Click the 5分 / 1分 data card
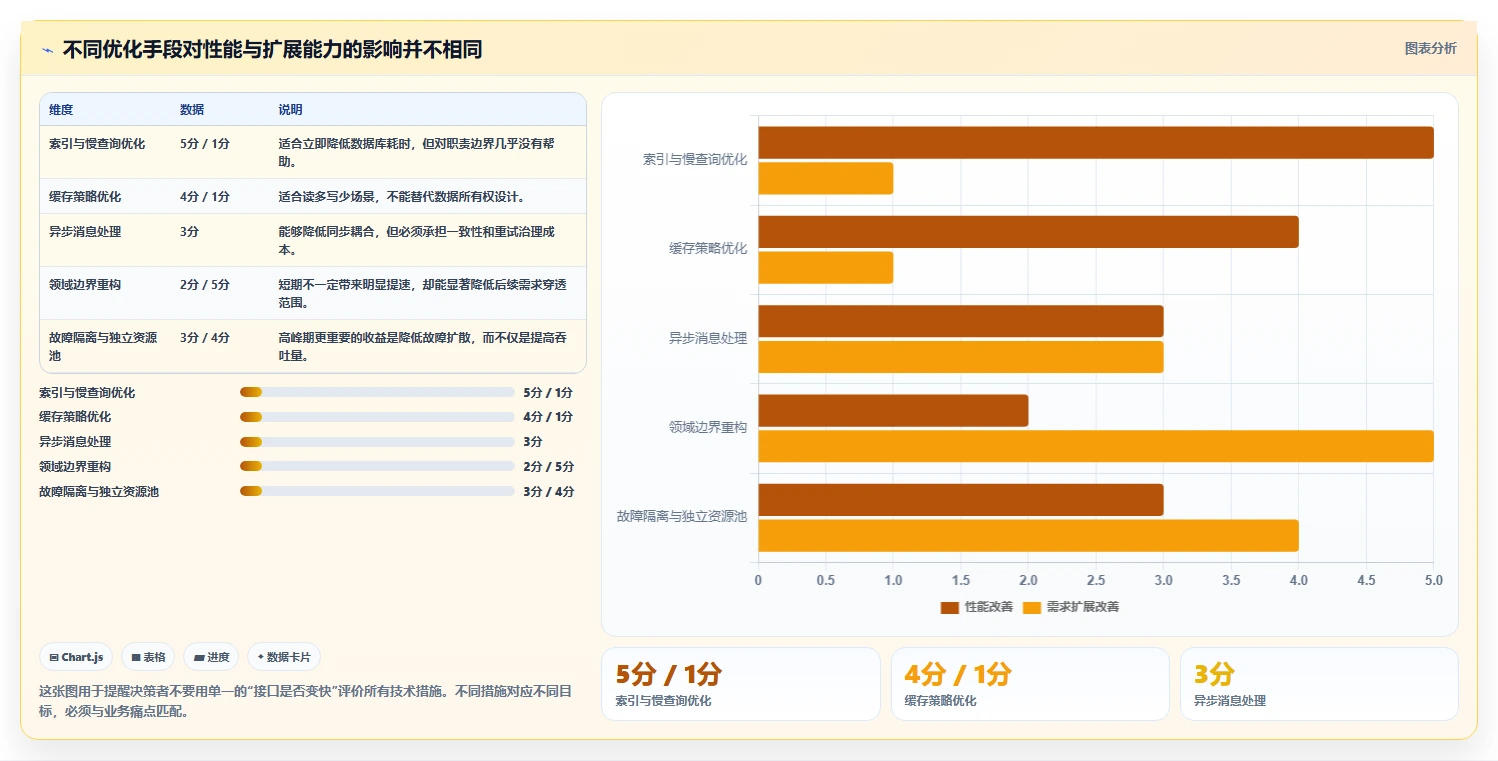Screen dimensions: 1498x761 click(x=740, y=684)
